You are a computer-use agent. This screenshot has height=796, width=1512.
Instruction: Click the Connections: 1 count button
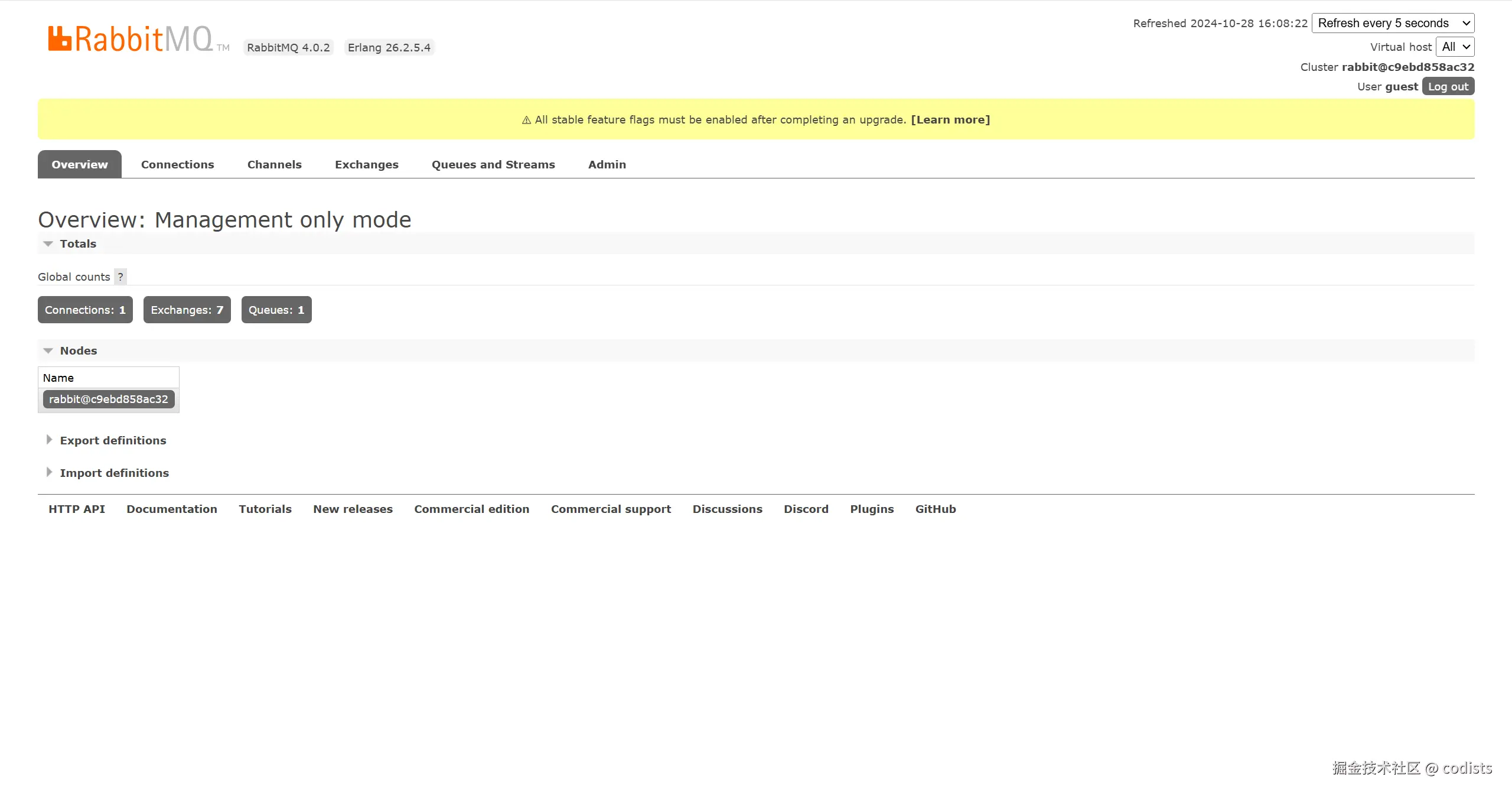point(85,310)
